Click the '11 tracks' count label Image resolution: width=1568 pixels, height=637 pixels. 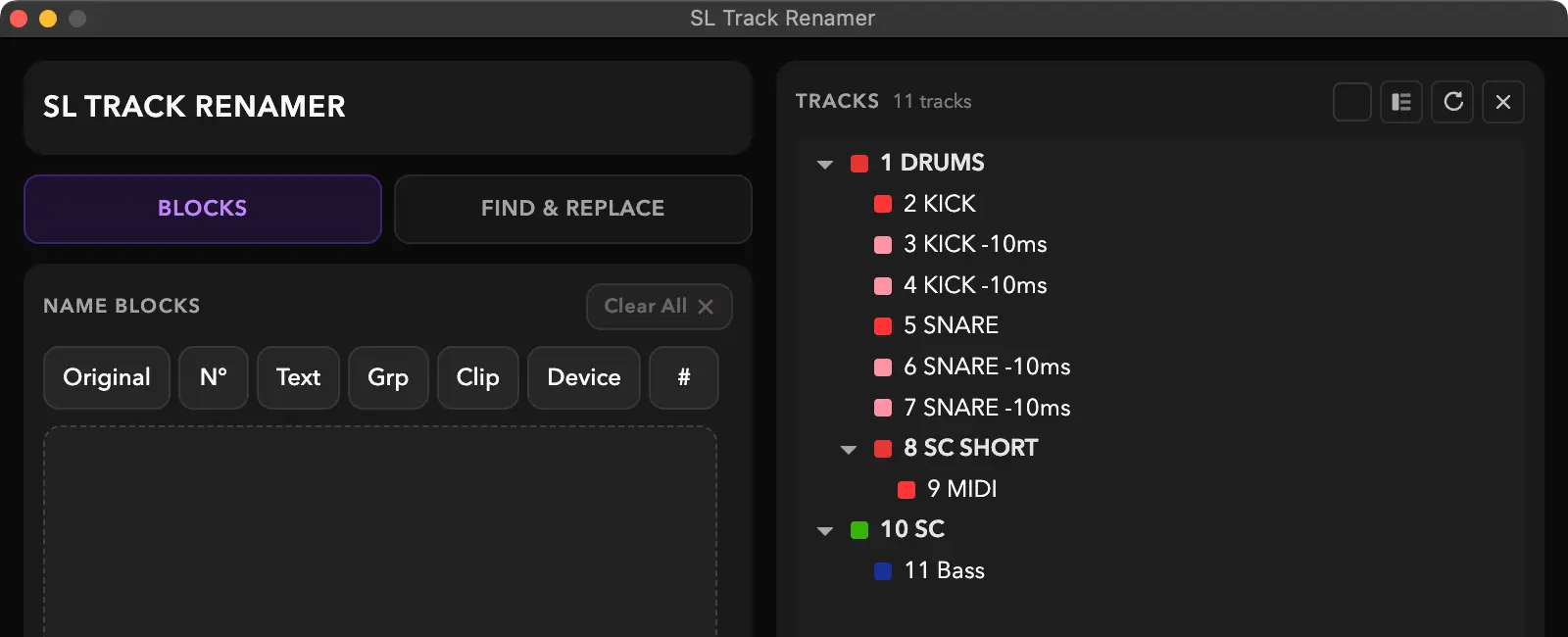(x=932, y=102)
